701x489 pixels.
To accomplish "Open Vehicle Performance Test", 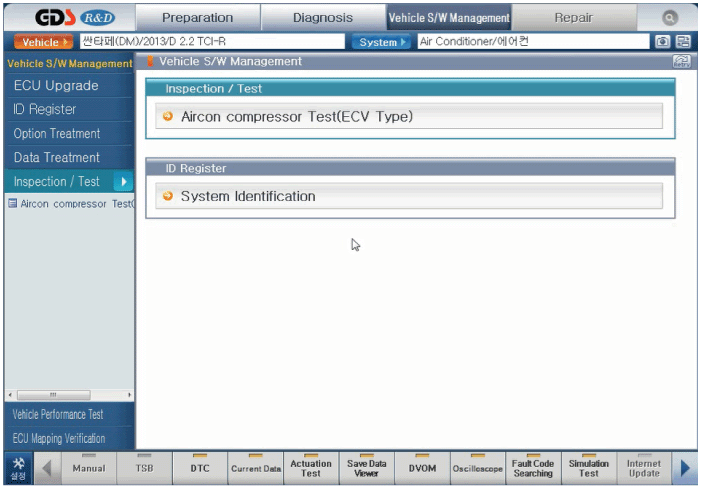I will (x=68, y=414).
